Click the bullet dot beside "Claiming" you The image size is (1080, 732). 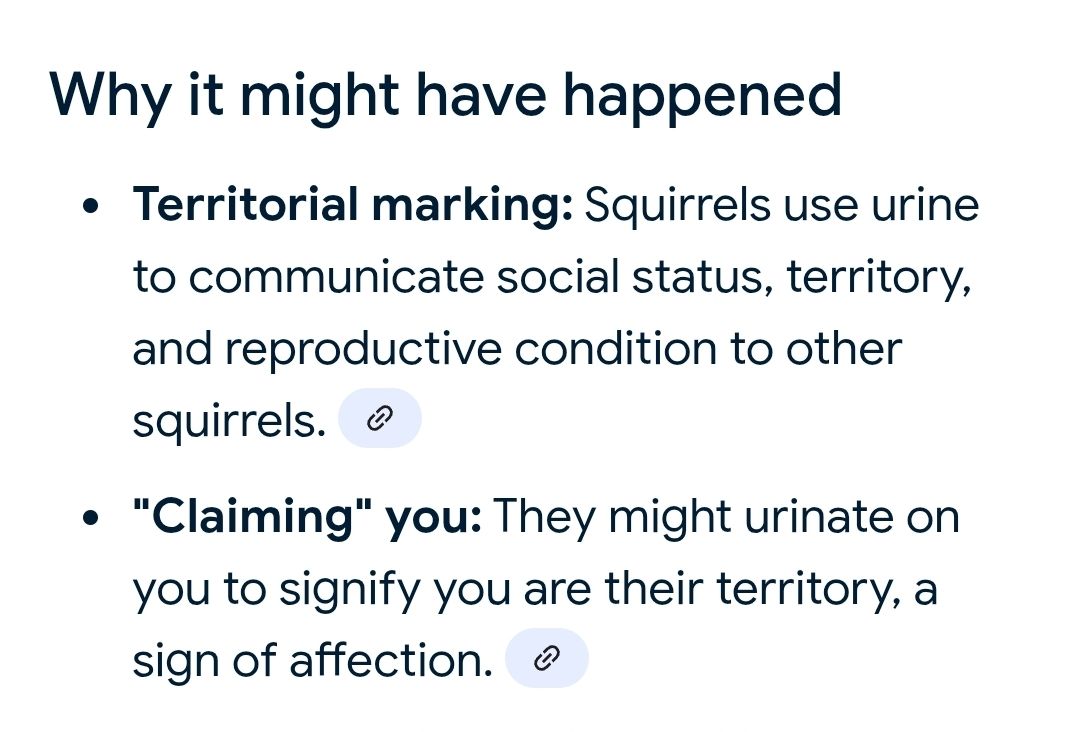90,517
